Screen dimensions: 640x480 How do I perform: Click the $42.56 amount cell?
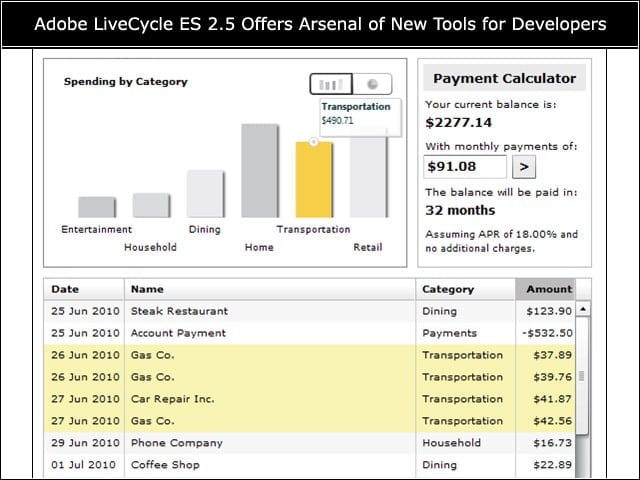(x=553, y=421)
